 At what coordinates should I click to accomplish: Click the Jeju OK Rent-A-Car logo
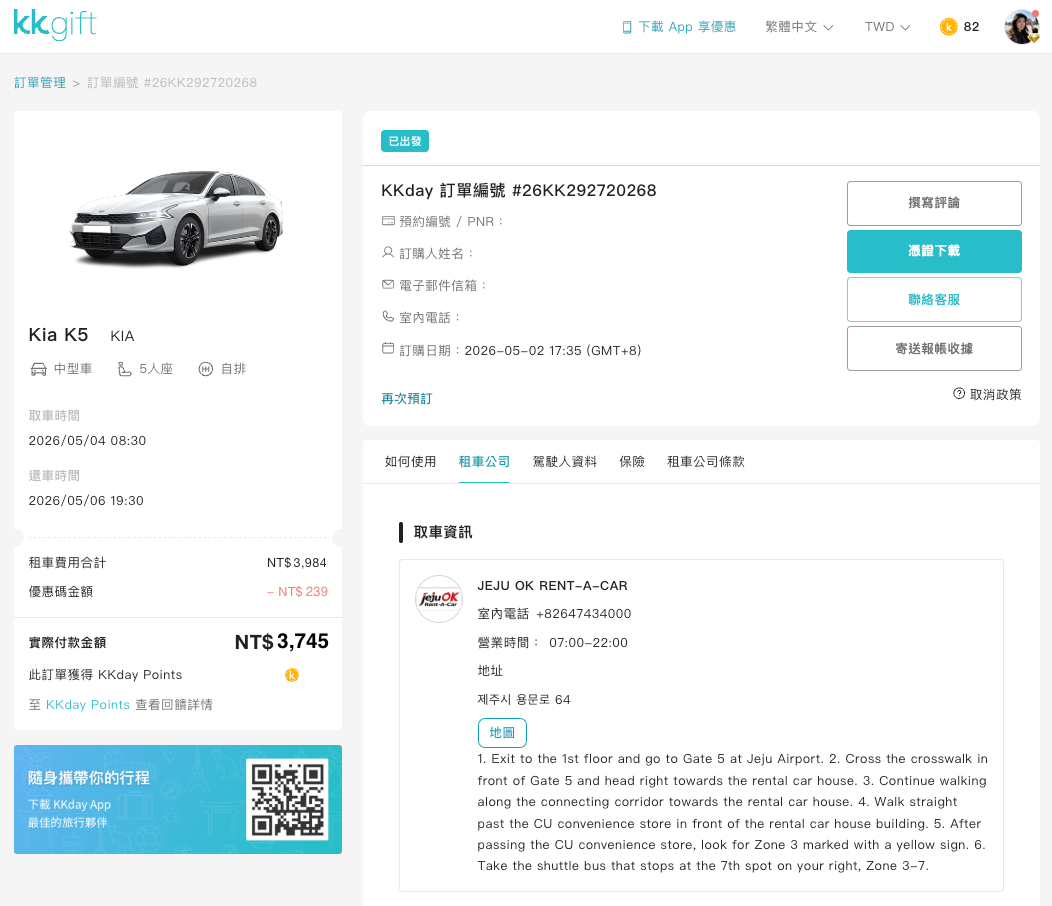coord(439,599)
